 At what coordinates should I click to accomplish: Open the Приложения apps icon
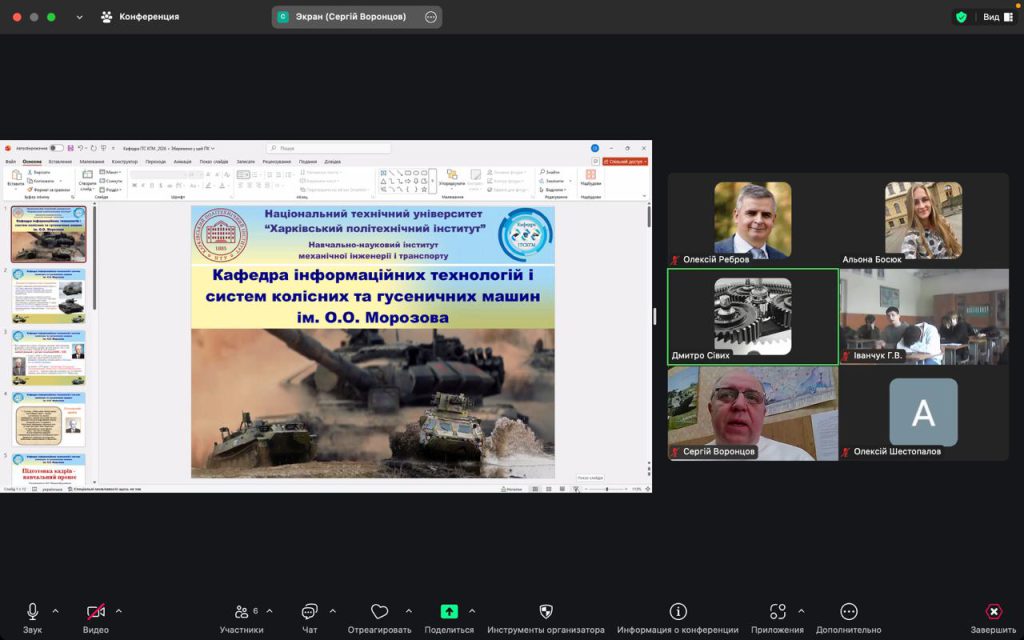point(778,612)
